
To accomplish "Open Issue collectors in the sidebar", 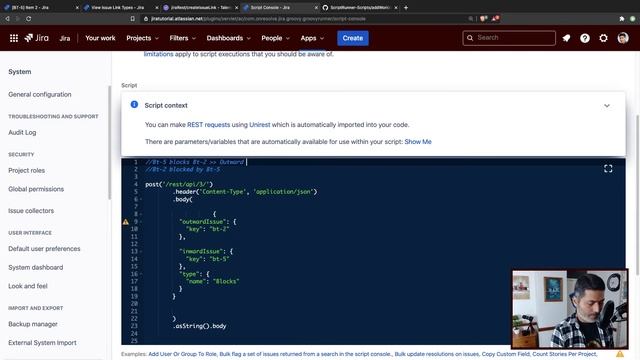I will click(x=31, y=211).
